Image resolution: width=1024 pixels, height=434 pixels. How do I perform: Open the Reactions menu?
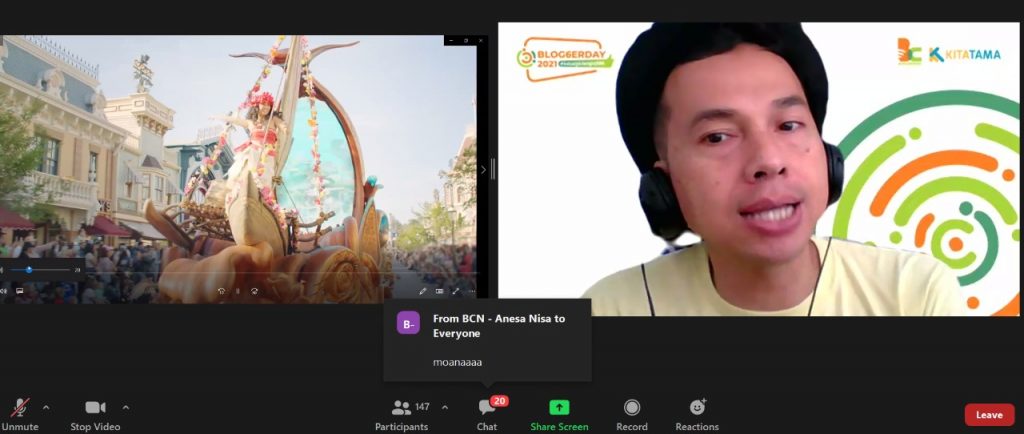click(697, 414)
